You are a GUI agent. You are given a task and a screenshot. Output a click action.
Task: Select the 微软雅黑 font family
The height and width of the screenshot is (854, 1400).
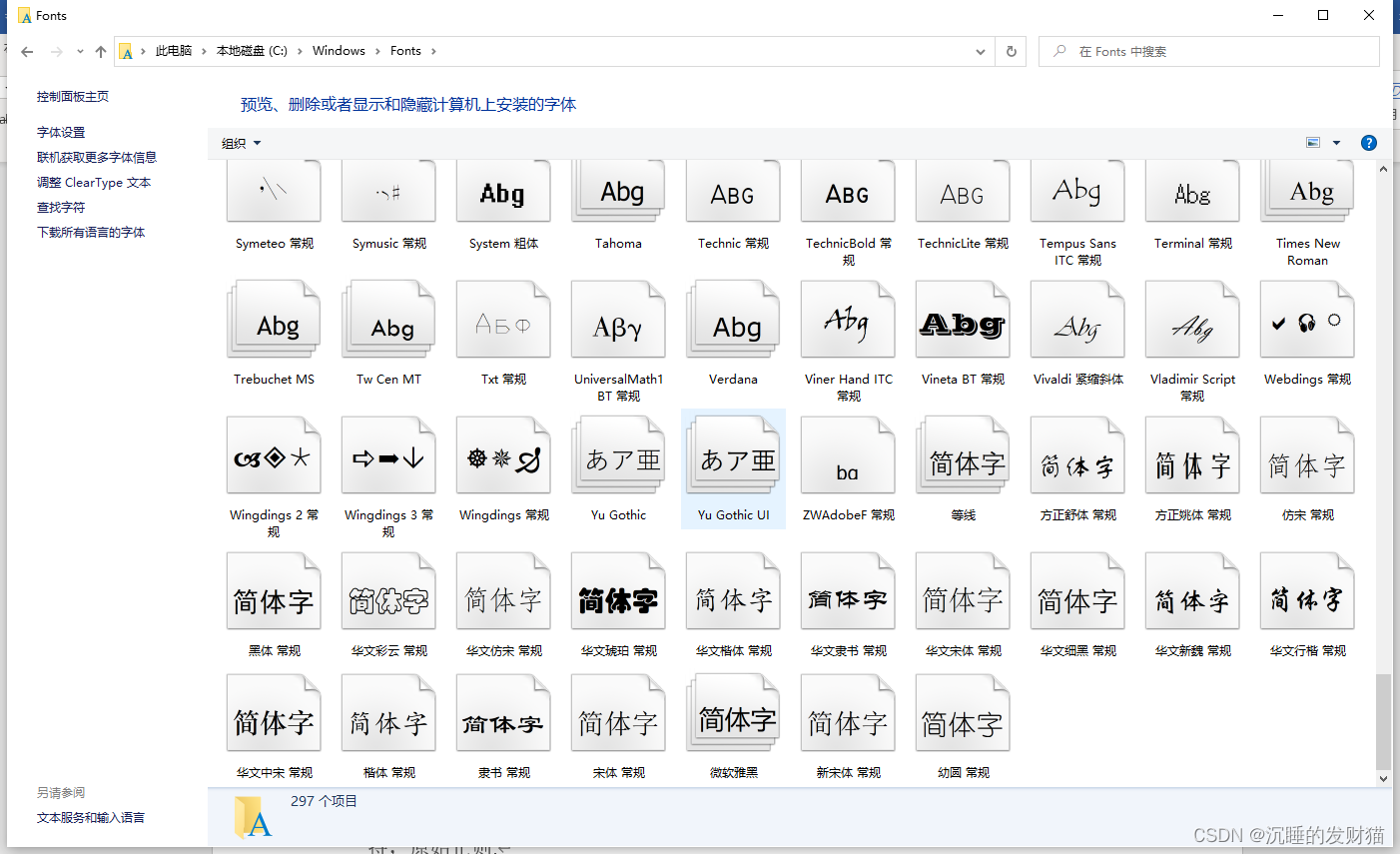[x=733, y=713]
